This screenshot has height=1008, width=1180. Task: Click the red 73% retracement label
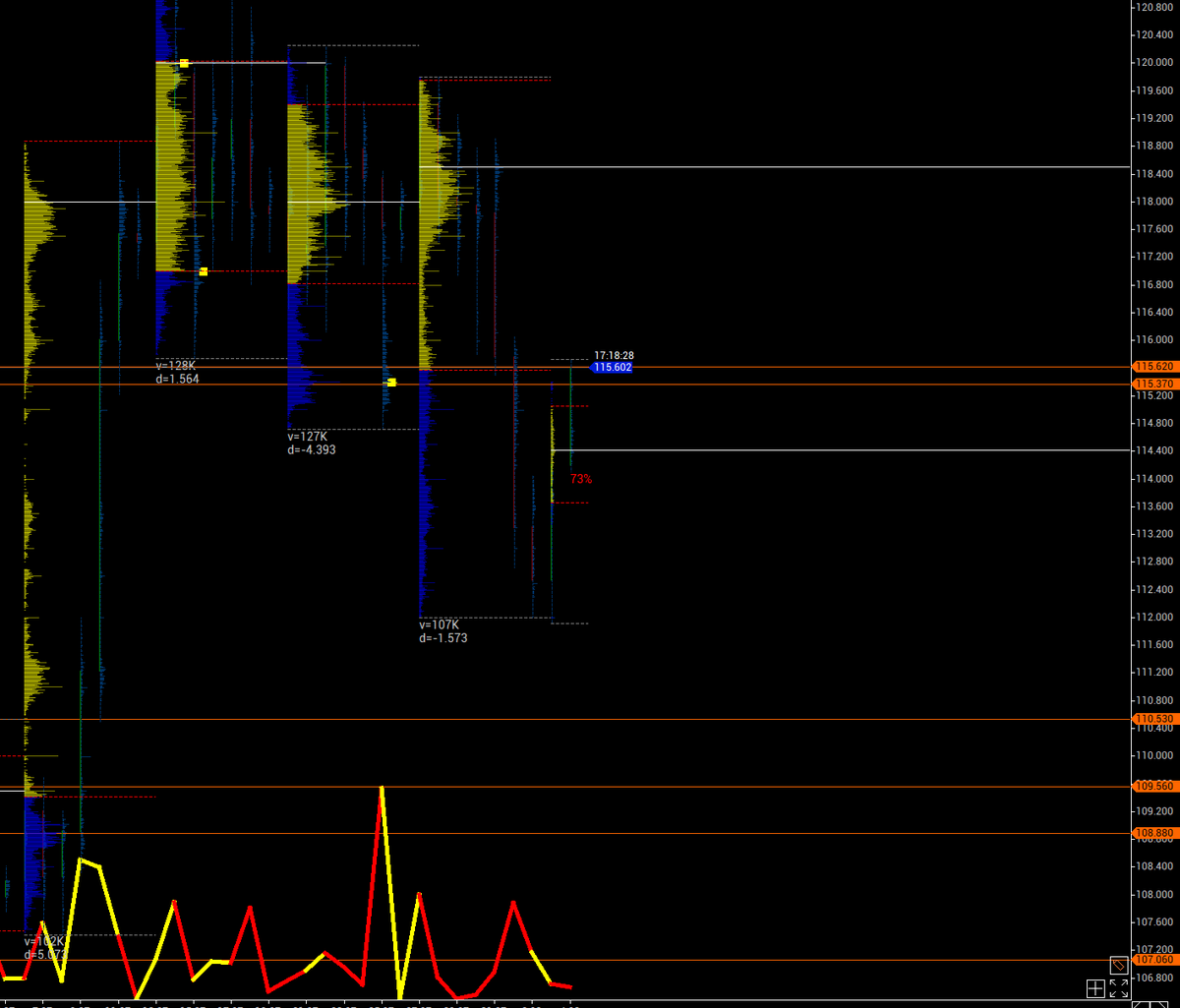[580, 479]
